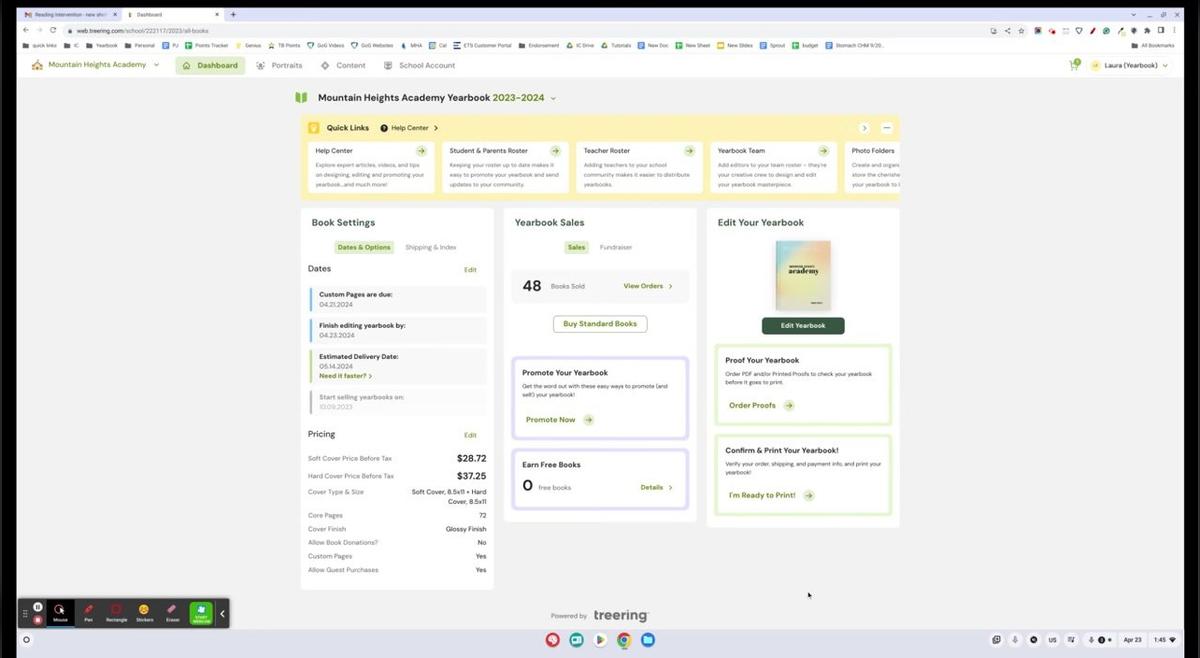Open the ChromeOS launcher button

(27, 640)
